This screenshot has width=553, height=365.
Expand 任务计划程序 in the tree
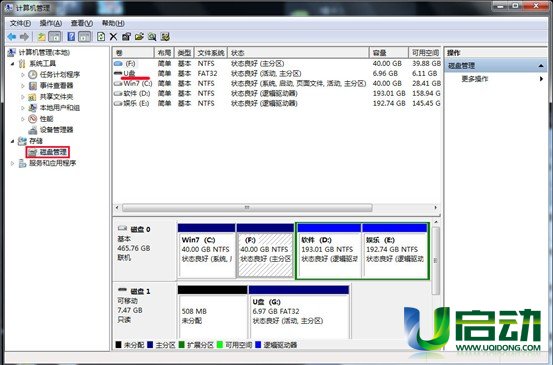(x=23, y=75)
